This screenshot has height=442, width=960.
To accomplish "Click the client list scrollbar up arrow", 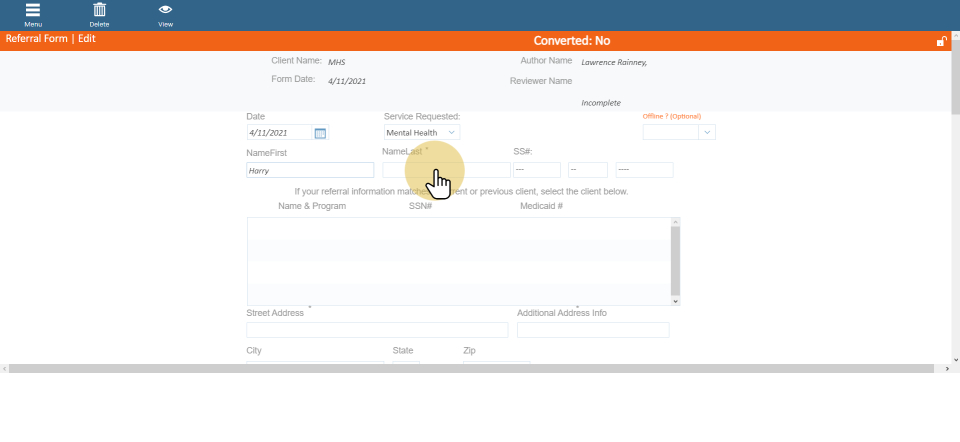I will pos(676,222).
